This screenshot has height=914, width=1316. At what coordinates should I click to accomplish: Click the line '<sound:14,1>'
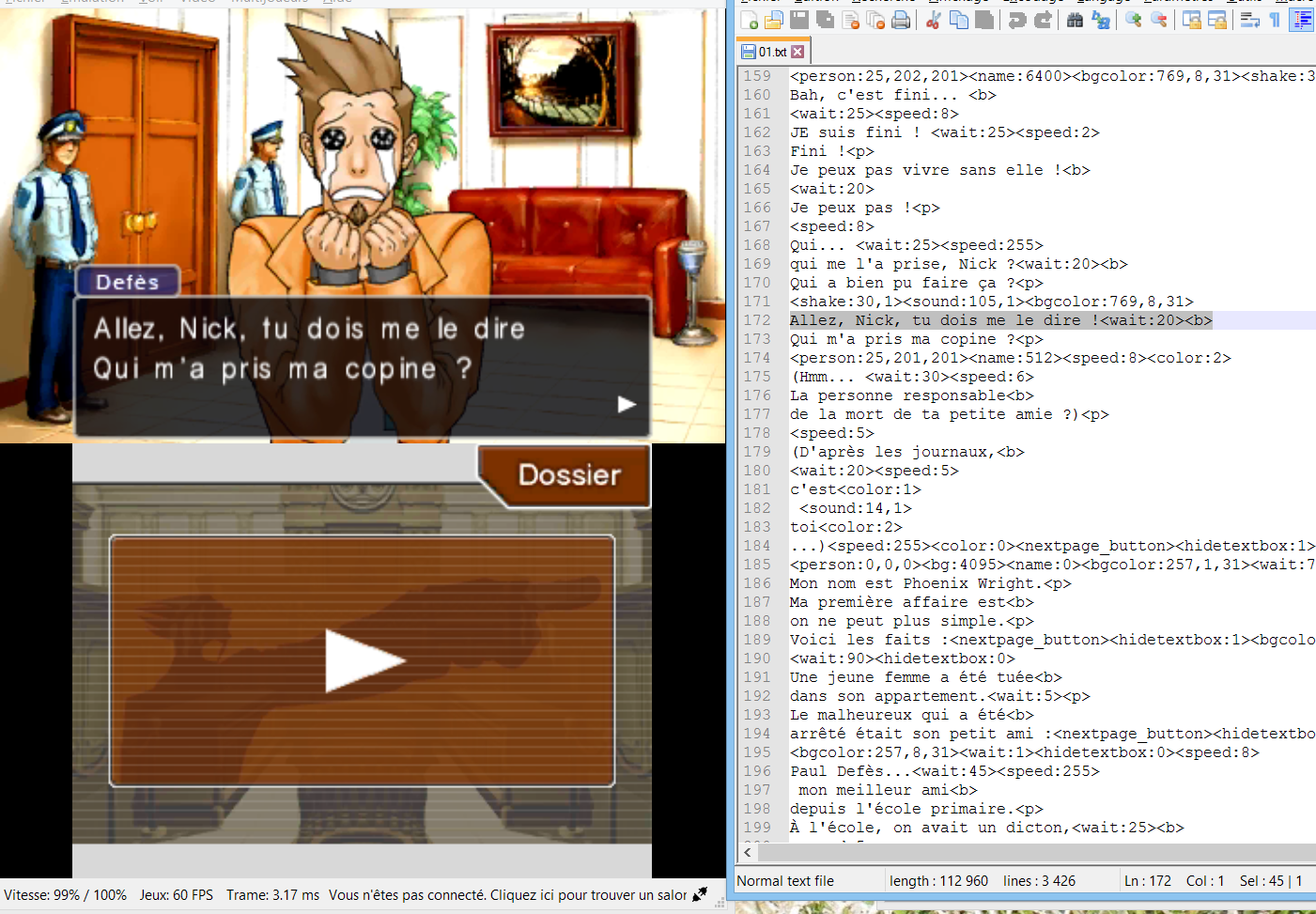(855, 508)
